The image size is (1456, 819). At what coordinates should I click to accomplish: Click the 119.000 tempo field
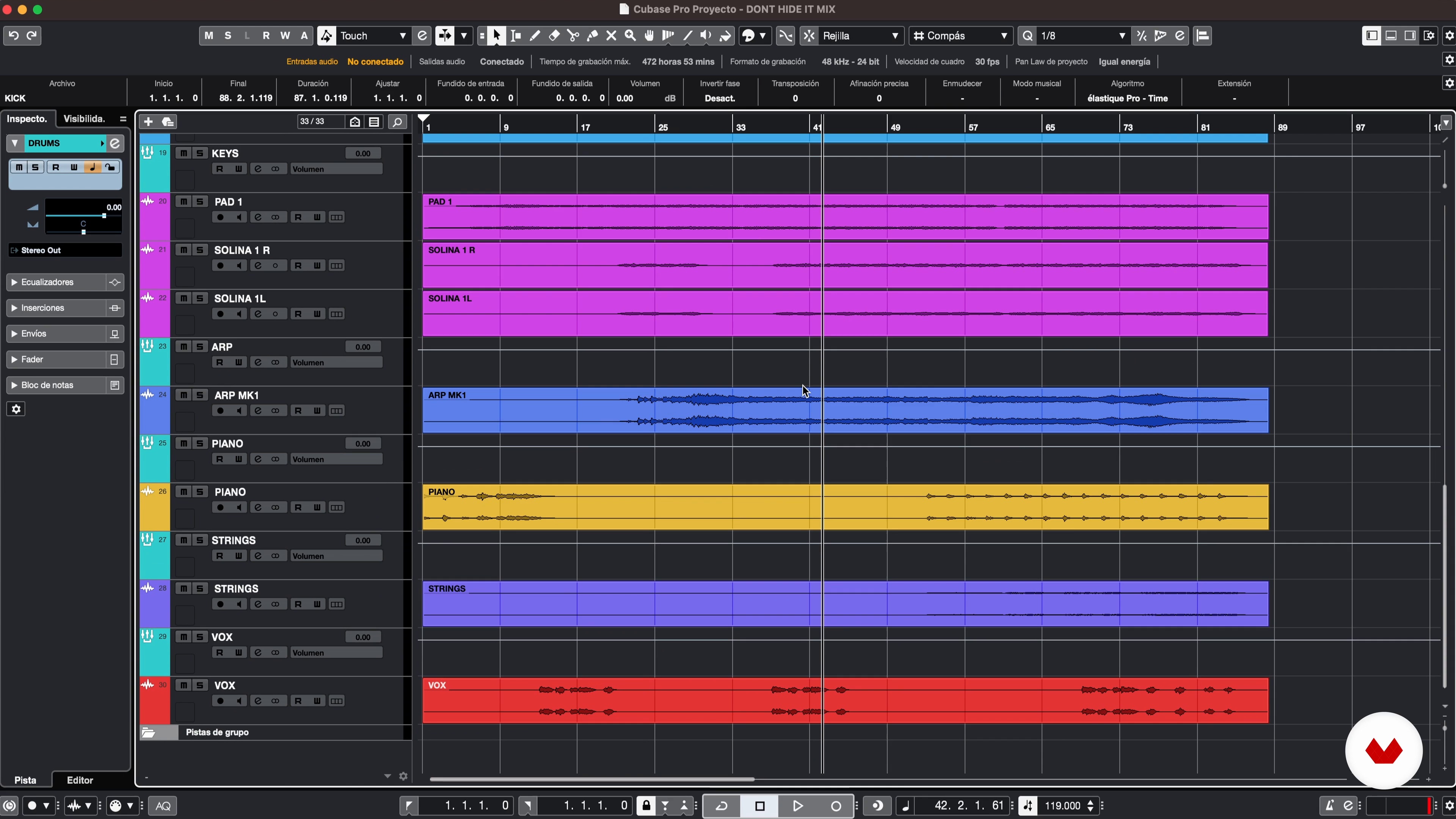(x=1062, y=806)
